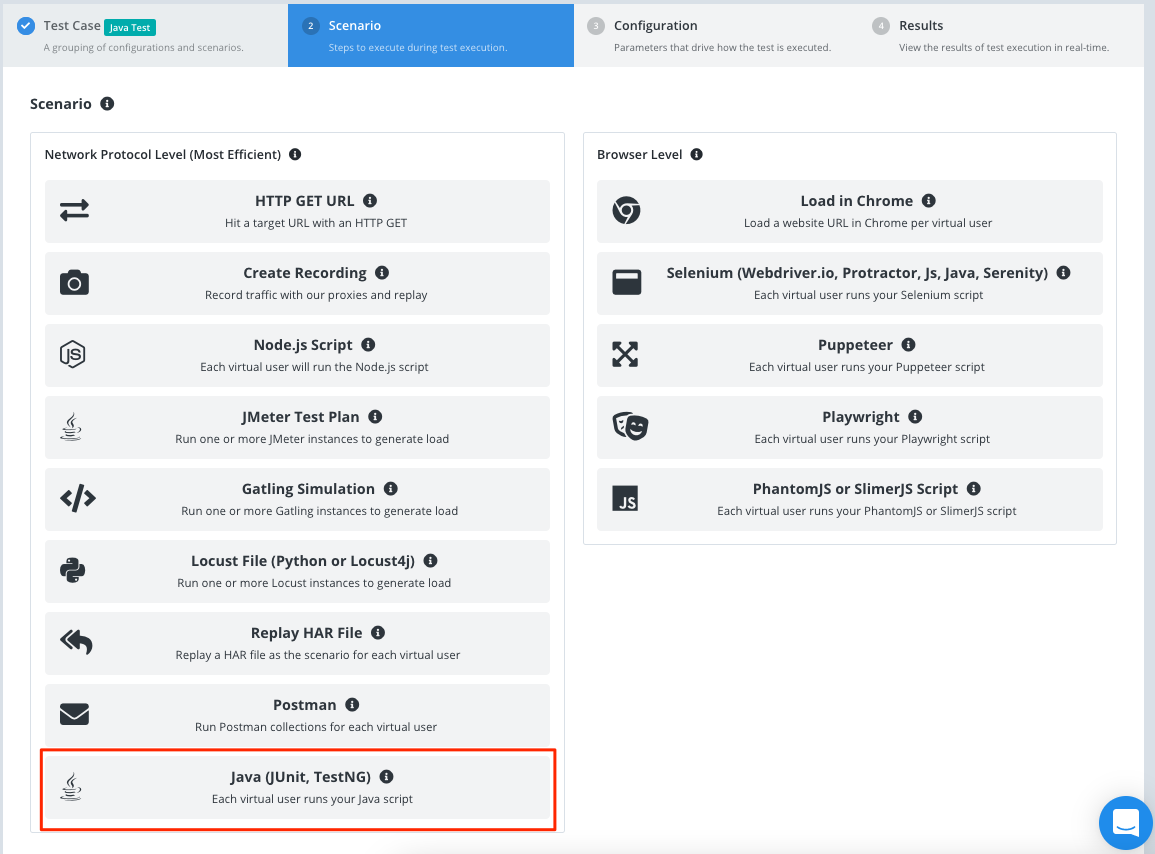Show info for PhantomJS or SlimerJS Script

pyautogui.click(x=974, y=489)
